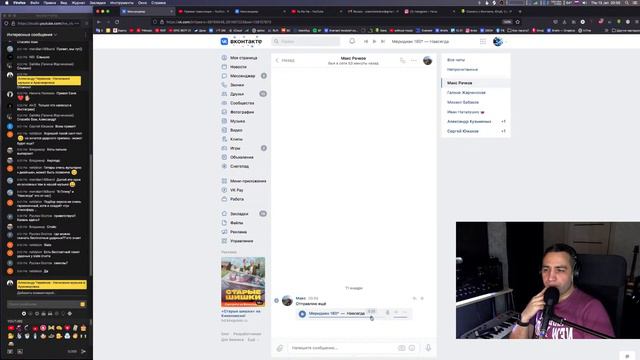
Task: Open Клипы in VK sidebar
Action: 236,139
